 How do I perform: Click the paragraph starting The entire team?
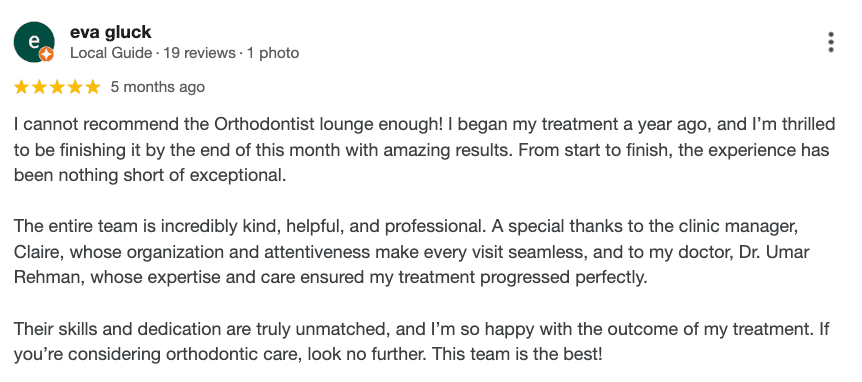[x=412, y=252]
